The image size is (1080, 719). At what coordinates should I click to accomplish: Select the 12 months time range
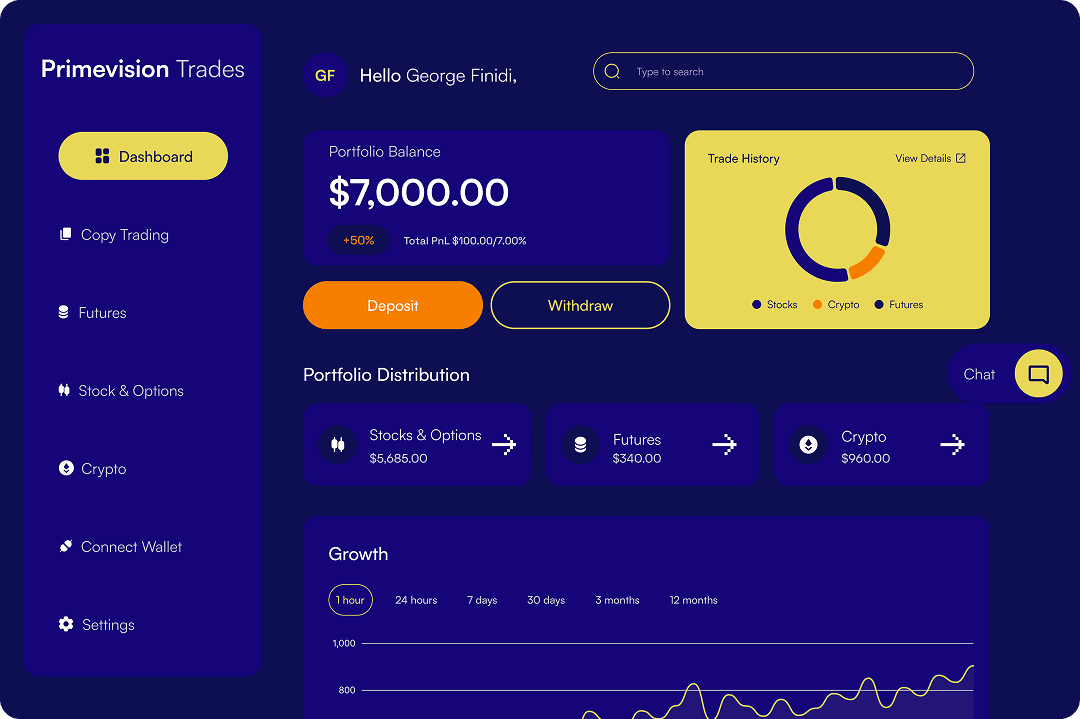pyautogui.click(x=693, y=599)
